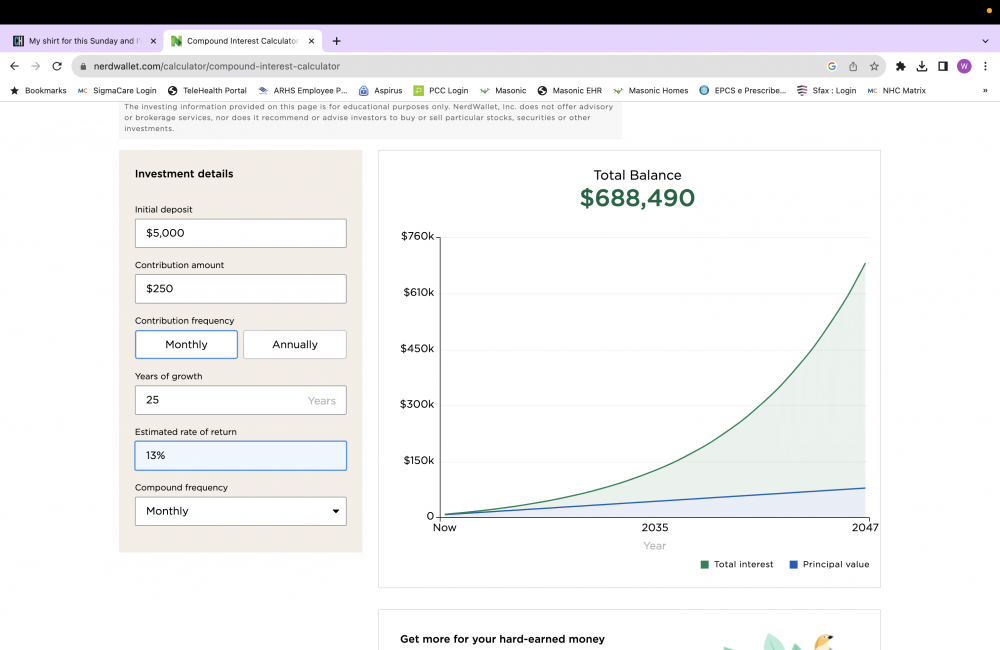Open the TeleHealth Portal bookmark

pos(207,90)
